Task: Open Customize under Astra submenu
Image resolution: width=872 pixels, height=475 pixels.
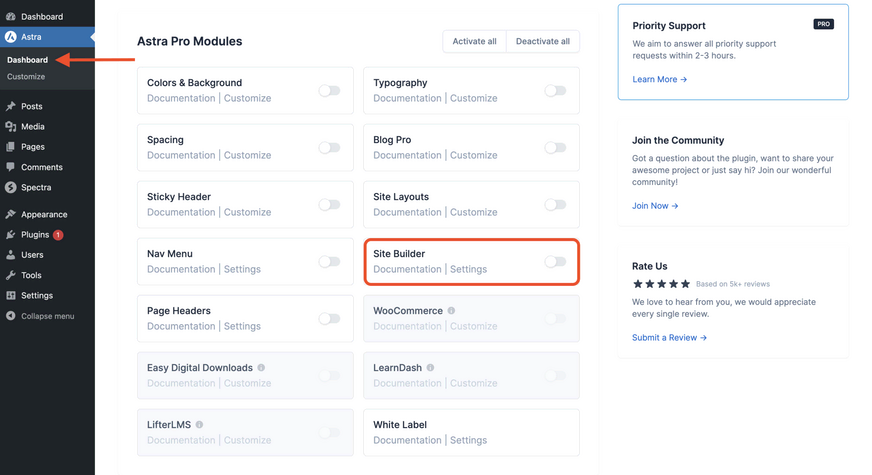Action: (26, 76)
